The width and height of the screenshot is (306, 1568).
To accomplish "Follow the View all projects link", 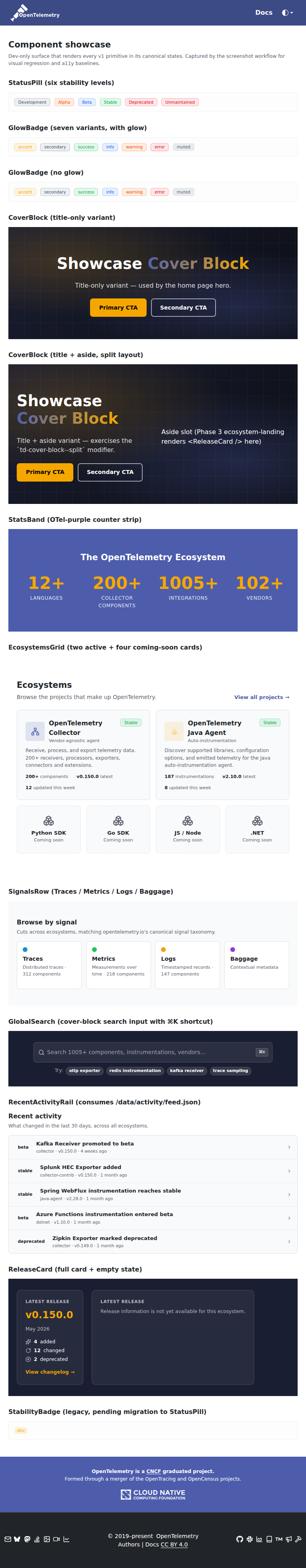I will point(262,697).
